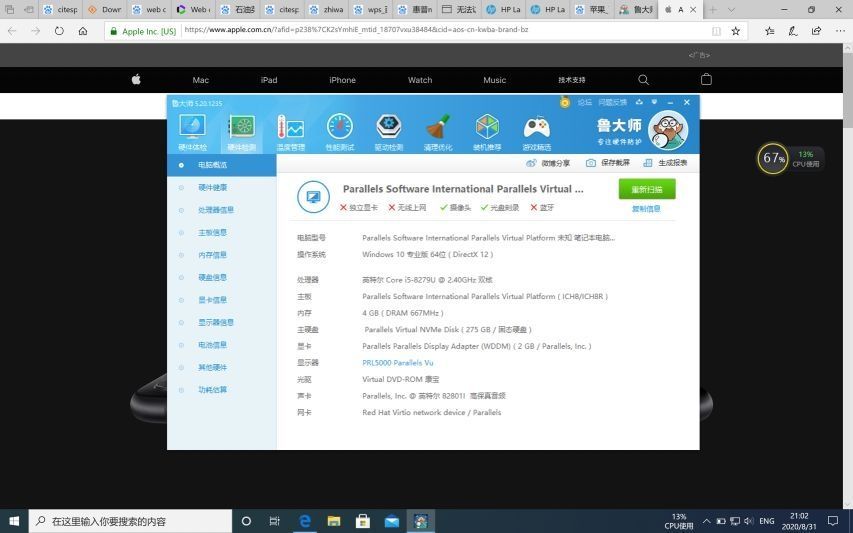
Task: Open Edge reading view icon
Action: click(716, 31)
